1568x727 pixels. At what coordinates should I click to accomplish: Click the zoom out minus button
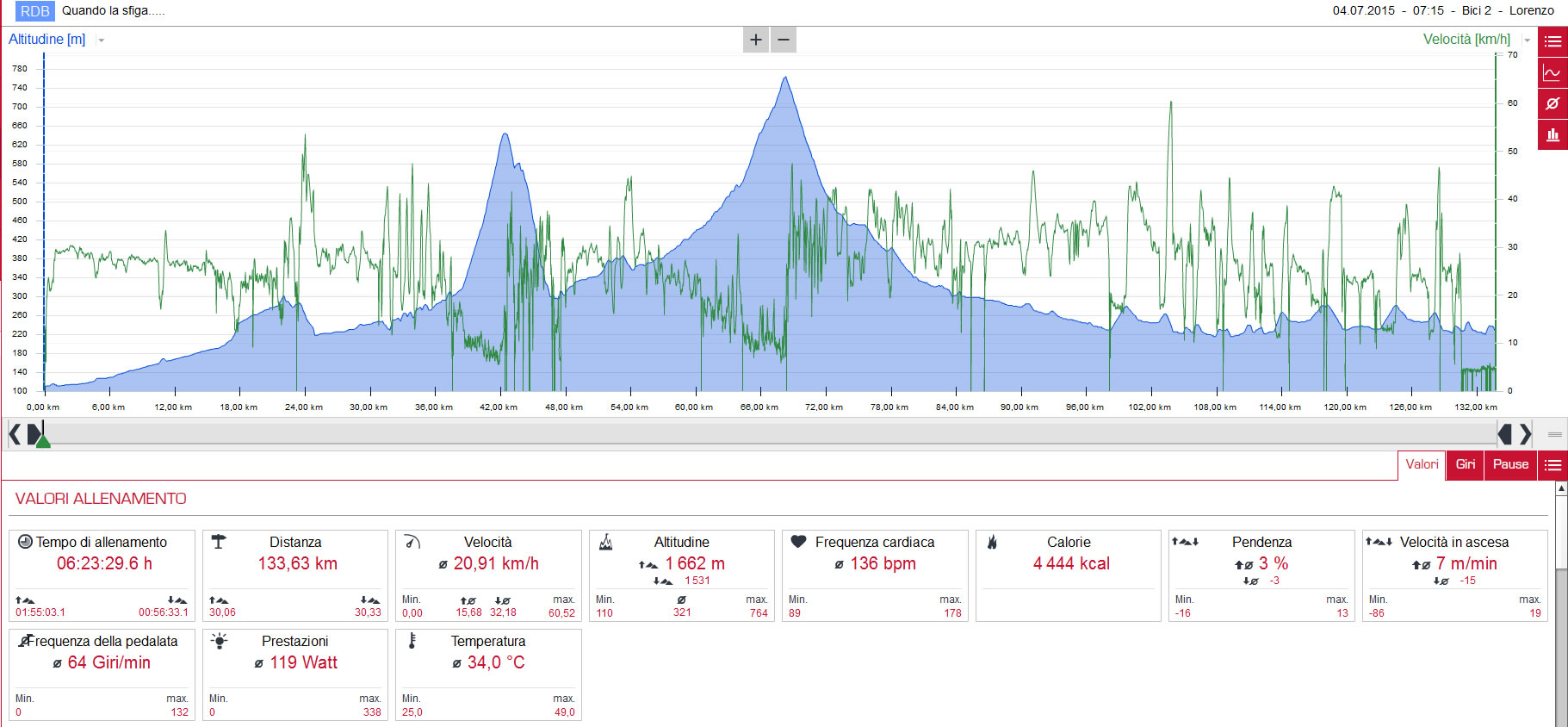(x=784, y=40)
